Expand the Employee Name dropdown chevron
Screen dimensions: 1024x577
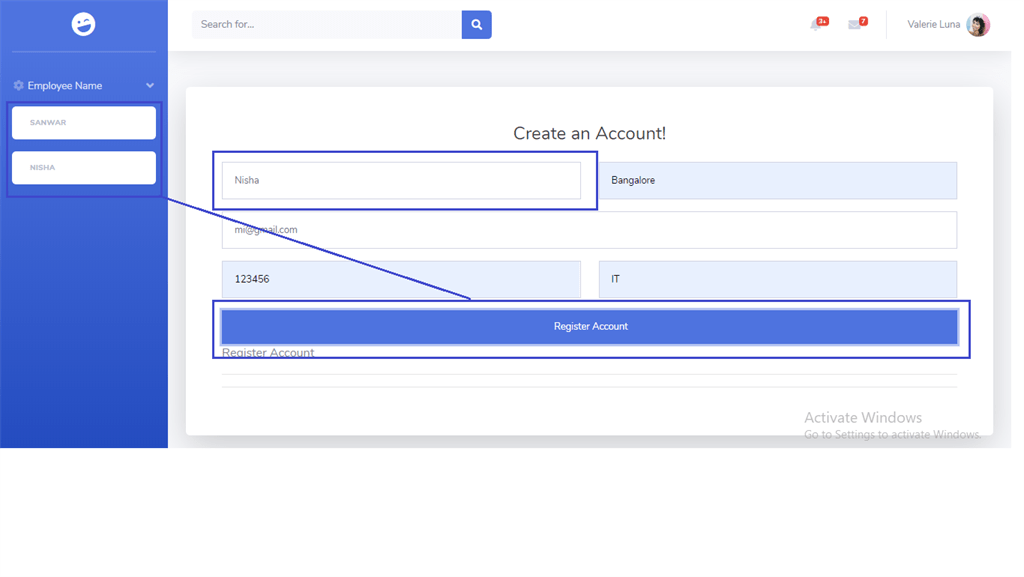point(151,85)
